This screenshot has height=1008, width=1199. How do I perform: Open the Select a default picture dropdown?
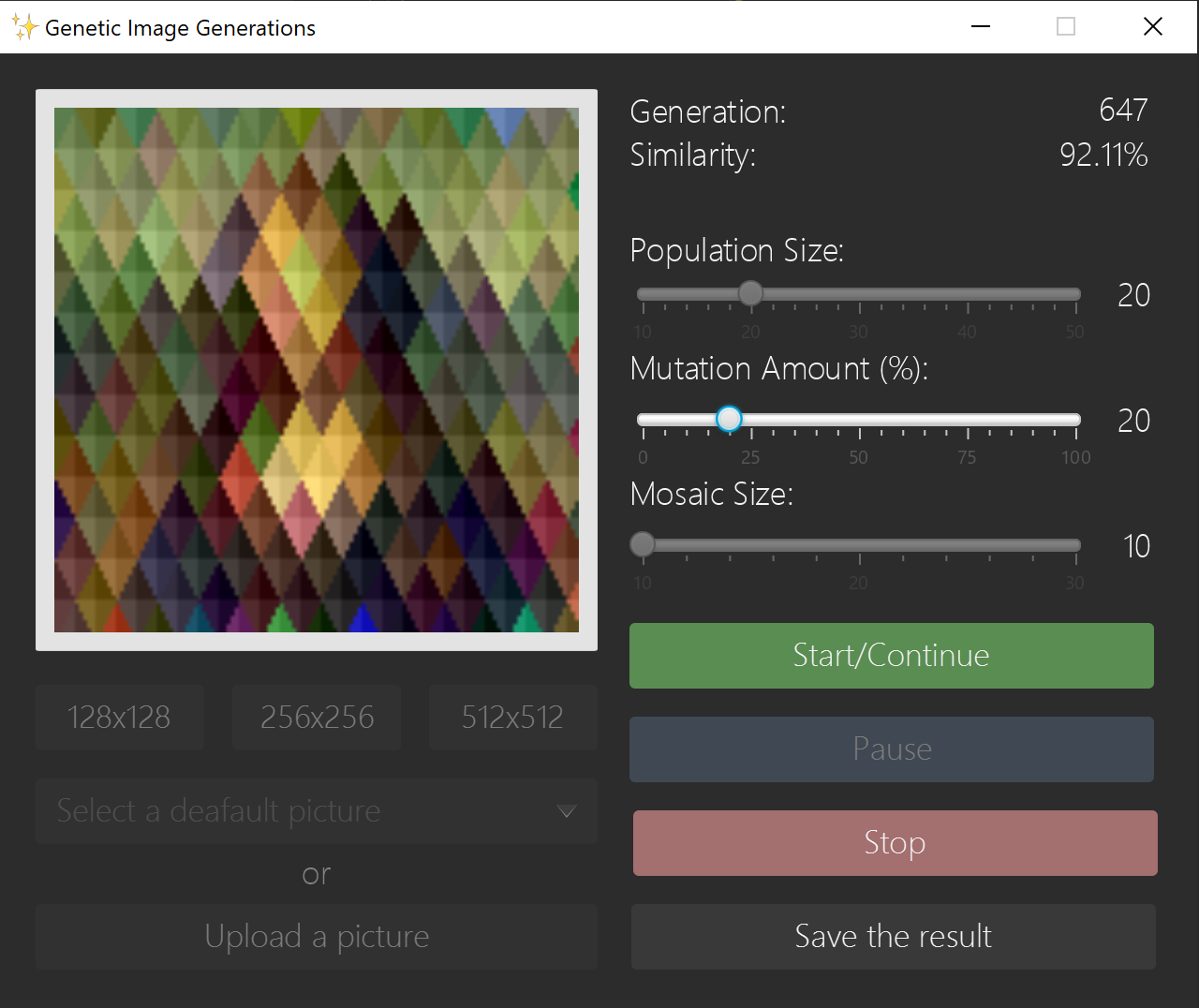[317, 811]
